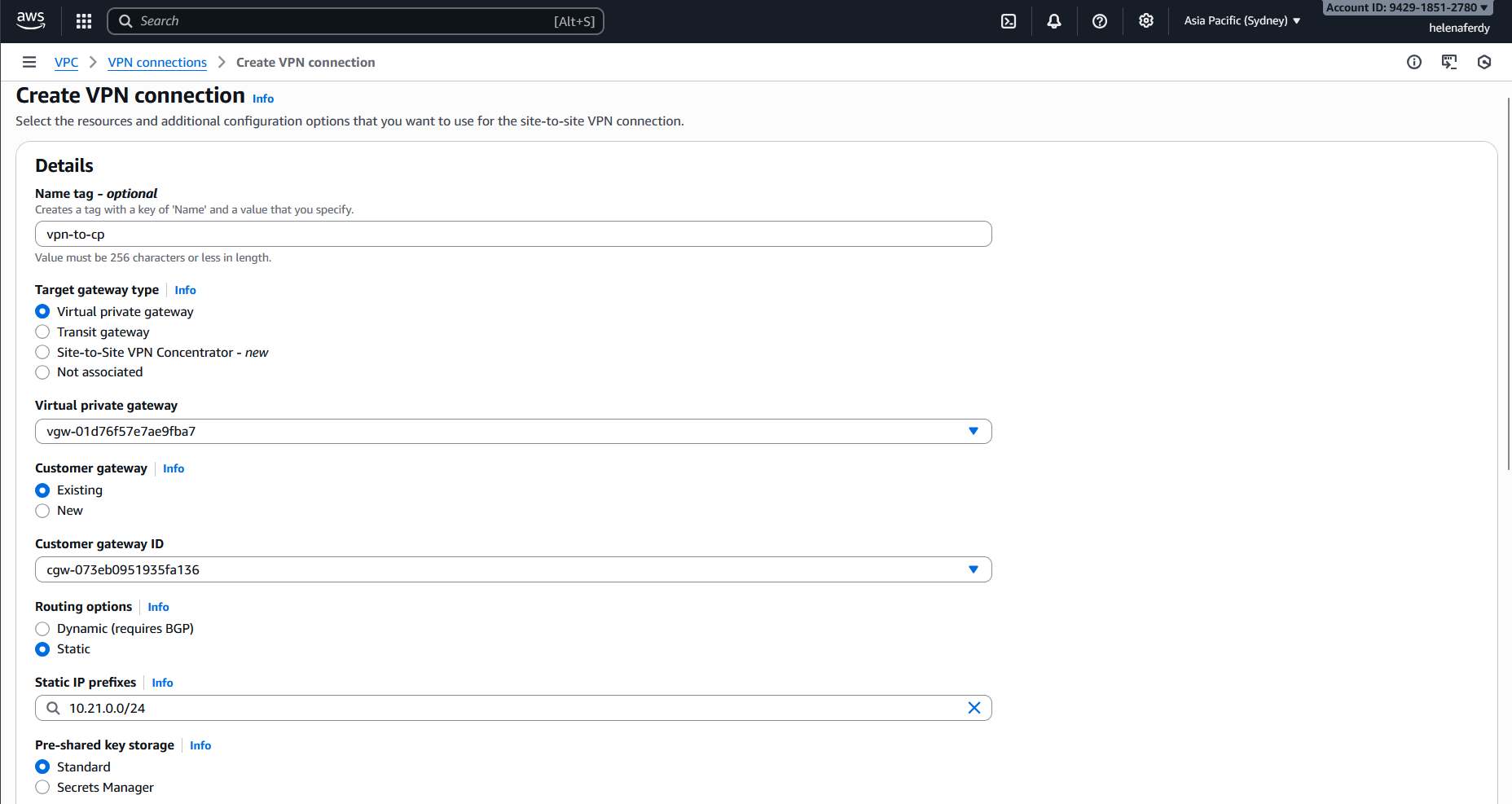The width and height of the screenshot is (1512, 804).
Task: Expand the Customer gateway ID dropdown
Action: (x=973, y=569)
